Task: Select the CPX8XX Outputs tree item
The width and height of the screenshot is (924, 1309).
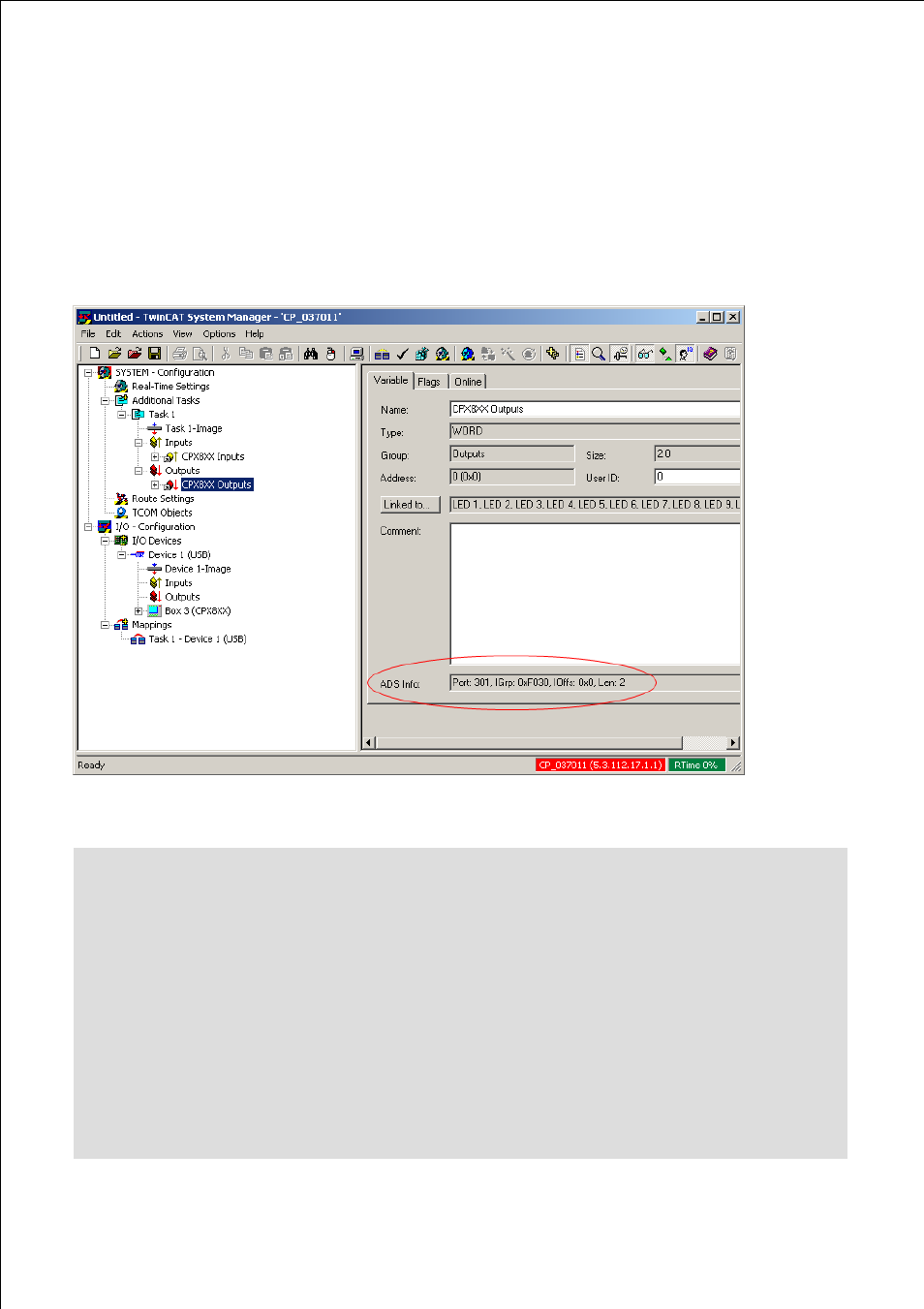Action: tap(217, 484)
